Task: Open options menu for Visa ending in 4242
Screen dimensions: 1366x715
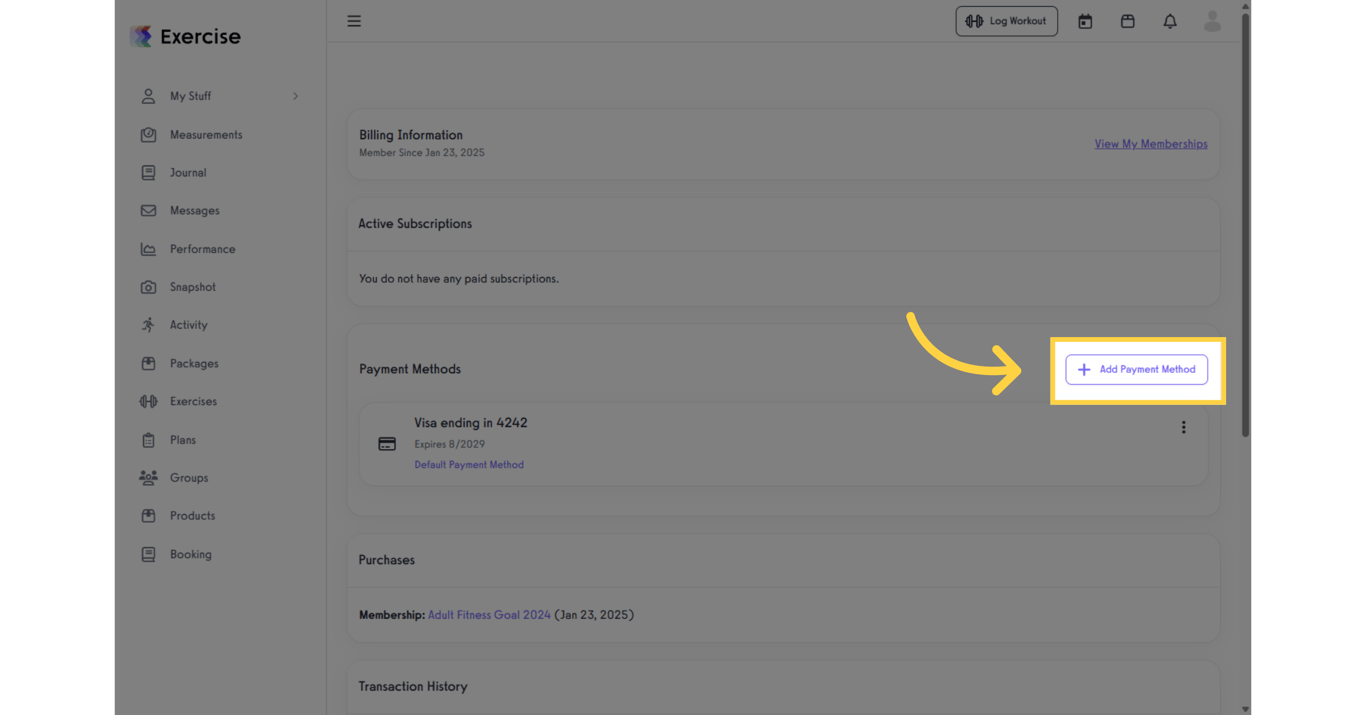Action: point(1184,427)
